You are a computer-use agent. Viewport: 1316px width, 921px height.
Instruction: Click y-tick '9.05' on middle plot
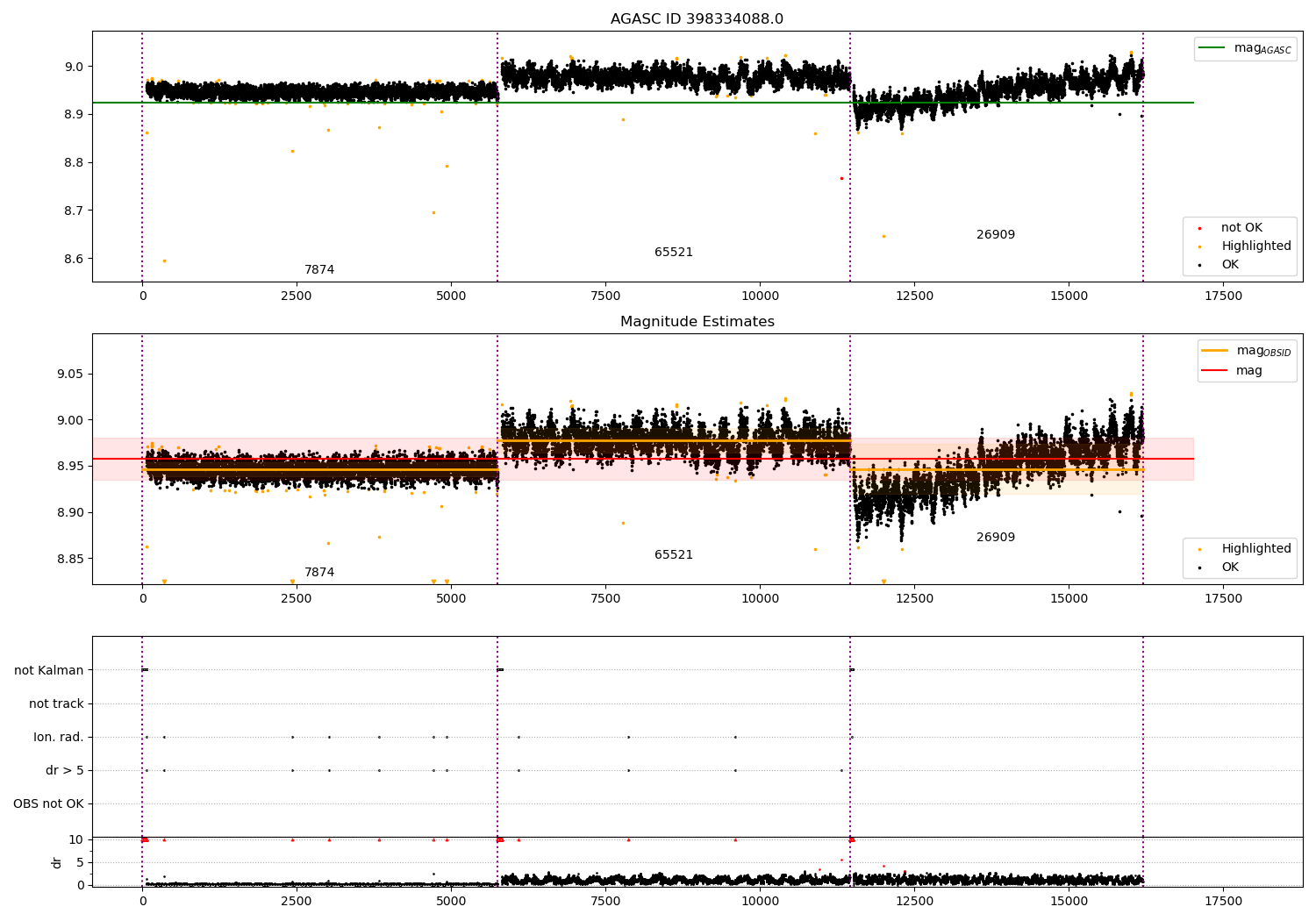point(70,375)
